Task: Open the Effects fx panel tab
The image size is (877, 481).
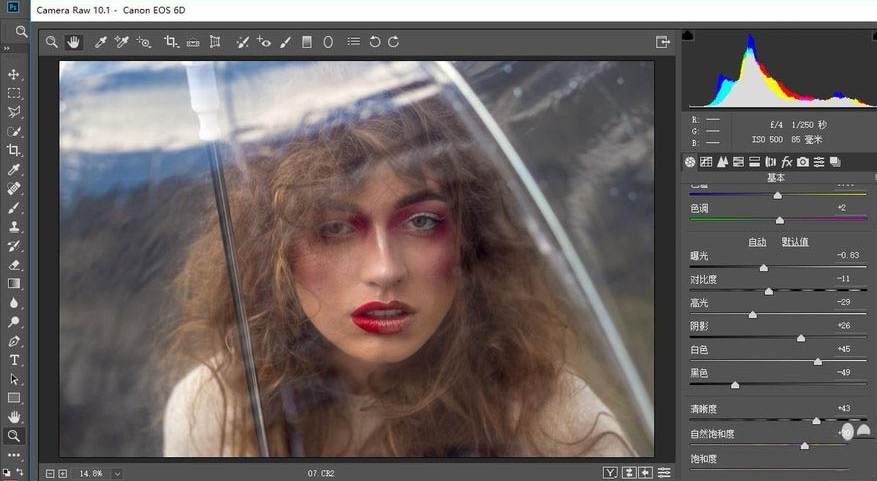Action: (x=787, y=162)
